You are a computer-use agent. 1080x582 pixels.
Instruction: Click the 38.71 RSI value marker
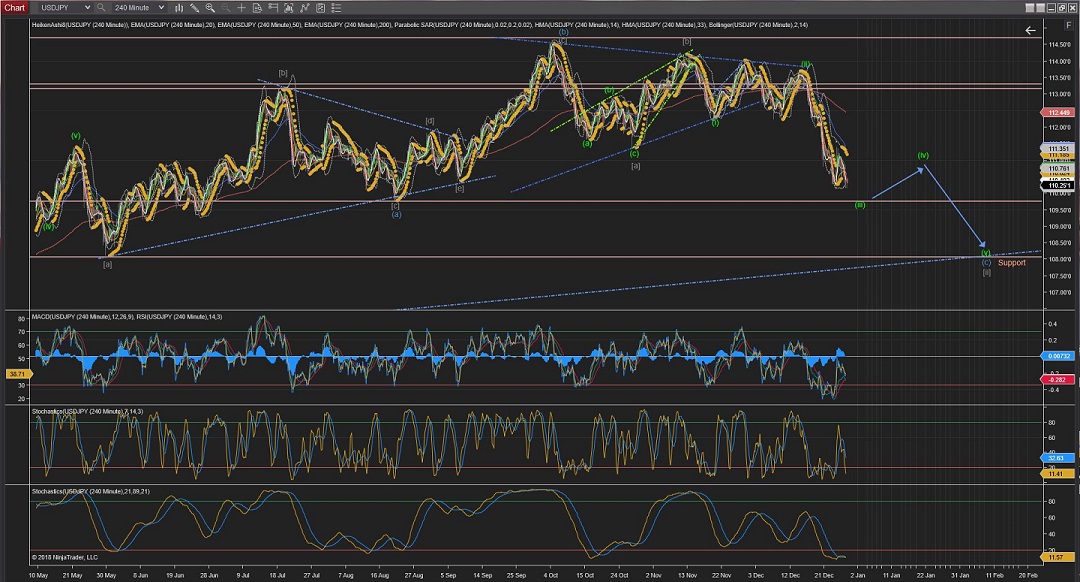point(17,374)
